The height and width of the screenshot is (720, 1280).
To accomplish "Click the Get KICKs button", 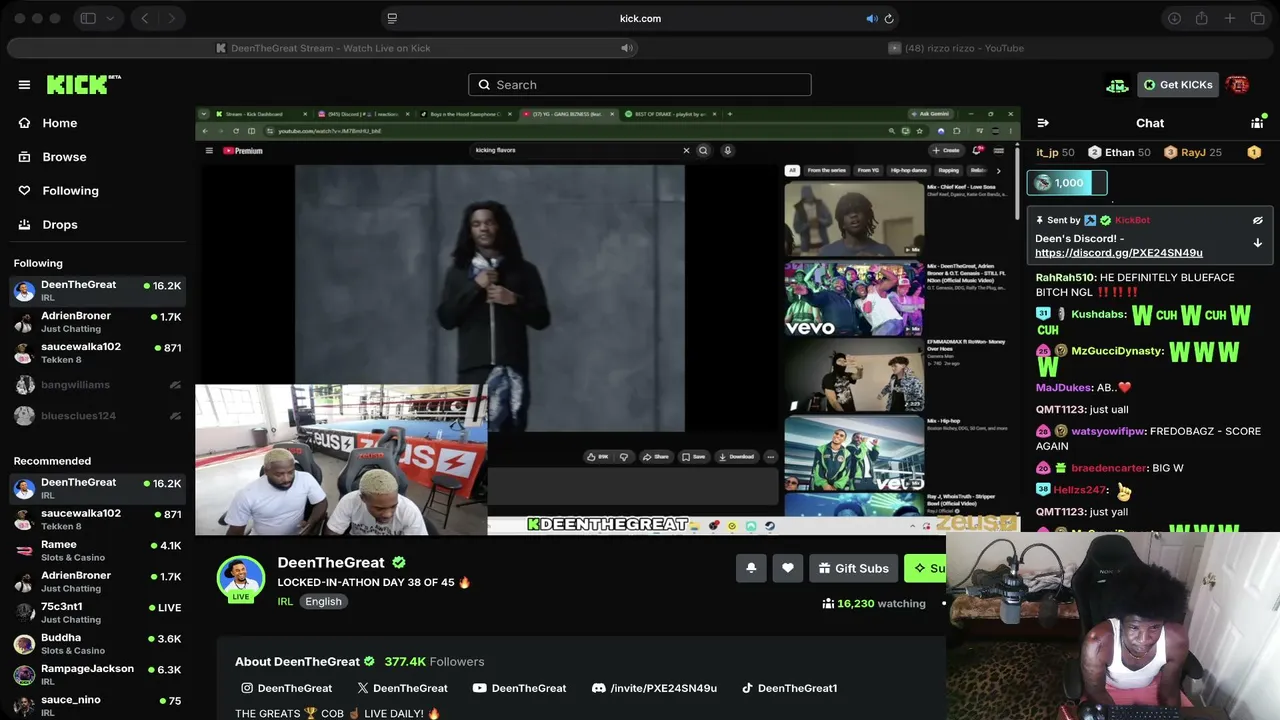I will click(1178, 85).
